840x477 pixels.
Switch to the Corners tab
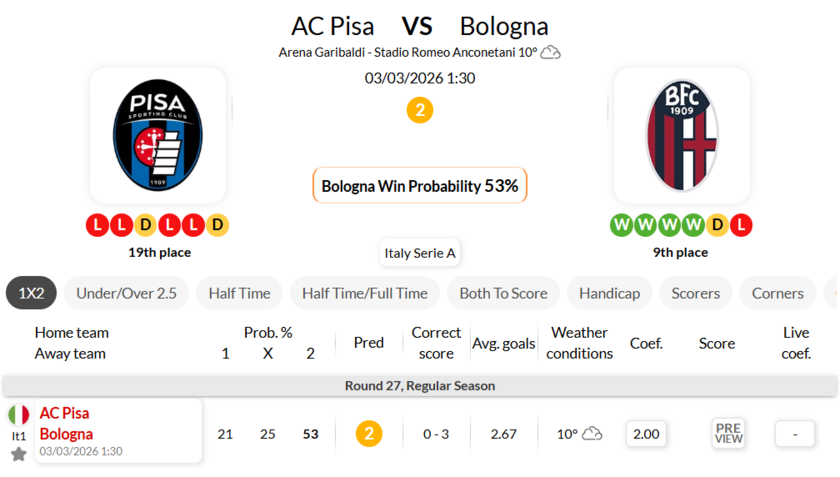(x=777, y=293)
